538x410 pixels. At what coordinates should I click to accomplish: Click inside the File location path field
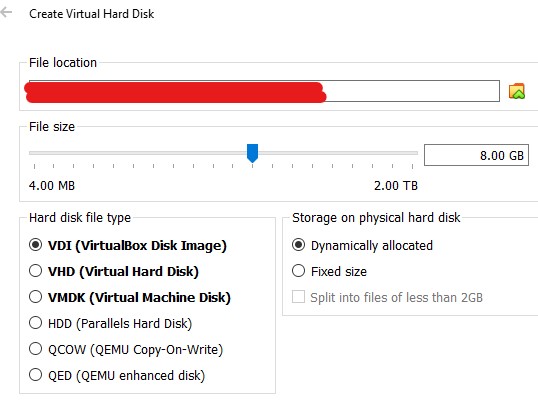pos(264,91)
